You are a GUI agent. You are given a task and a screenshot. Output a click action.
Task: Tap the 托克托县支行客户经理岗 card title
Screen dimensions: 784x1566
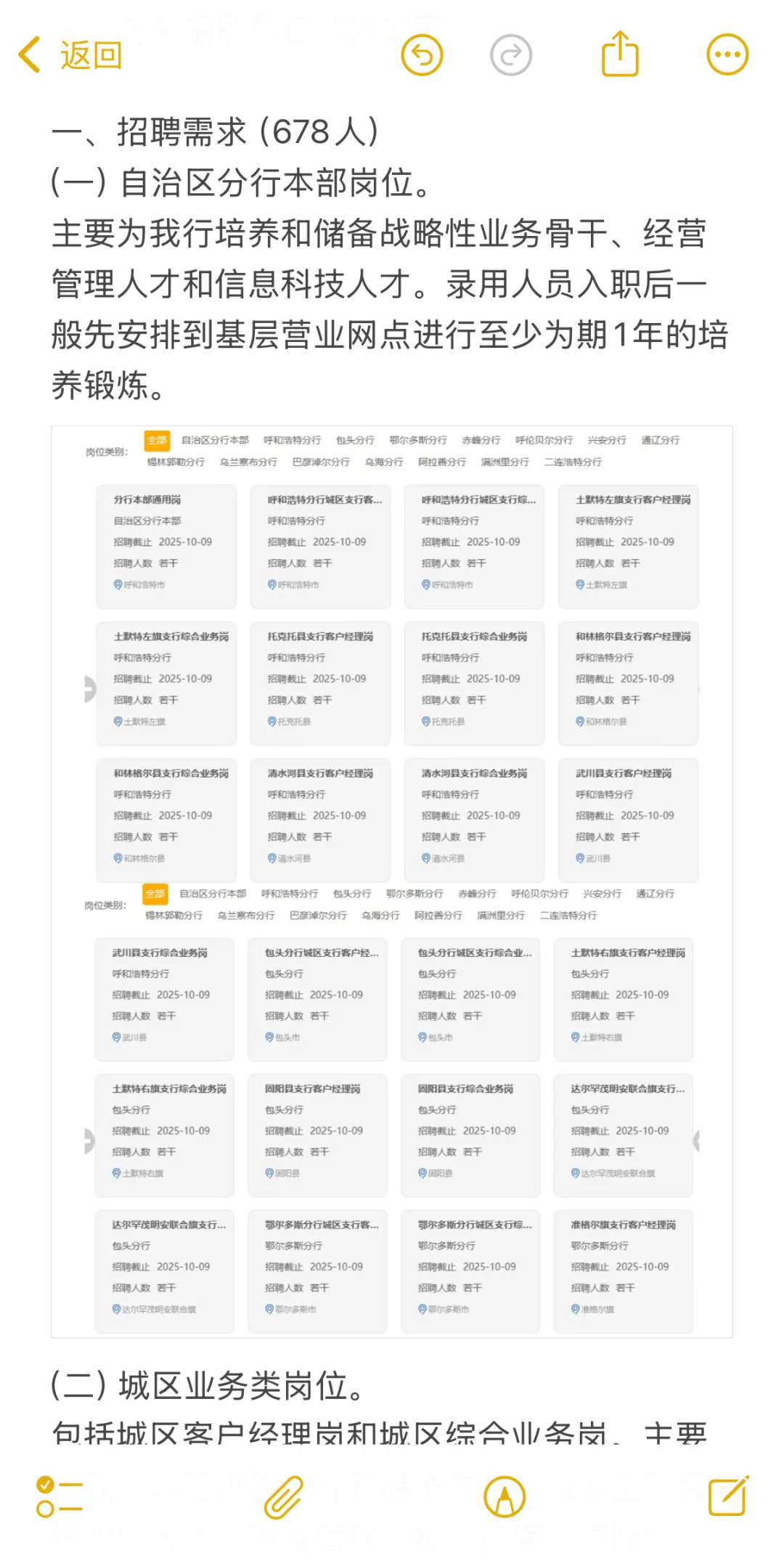click(320, 637)
